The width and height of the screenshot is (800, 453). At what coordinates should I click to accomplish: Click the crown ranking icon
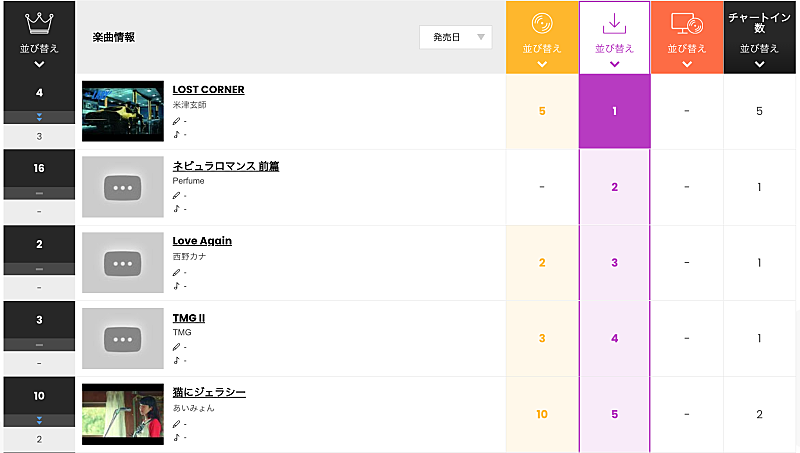pos(38,23)
